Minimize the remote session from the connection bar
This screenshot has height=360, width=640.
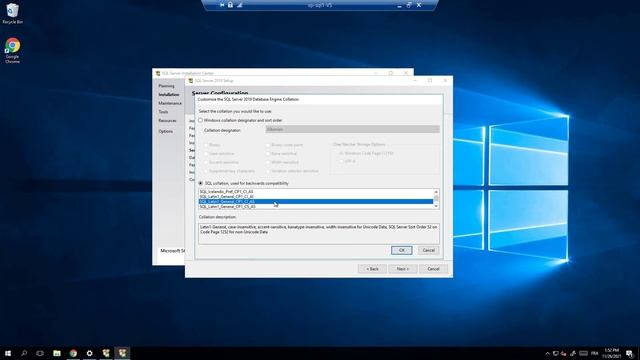tap(399, 5)
